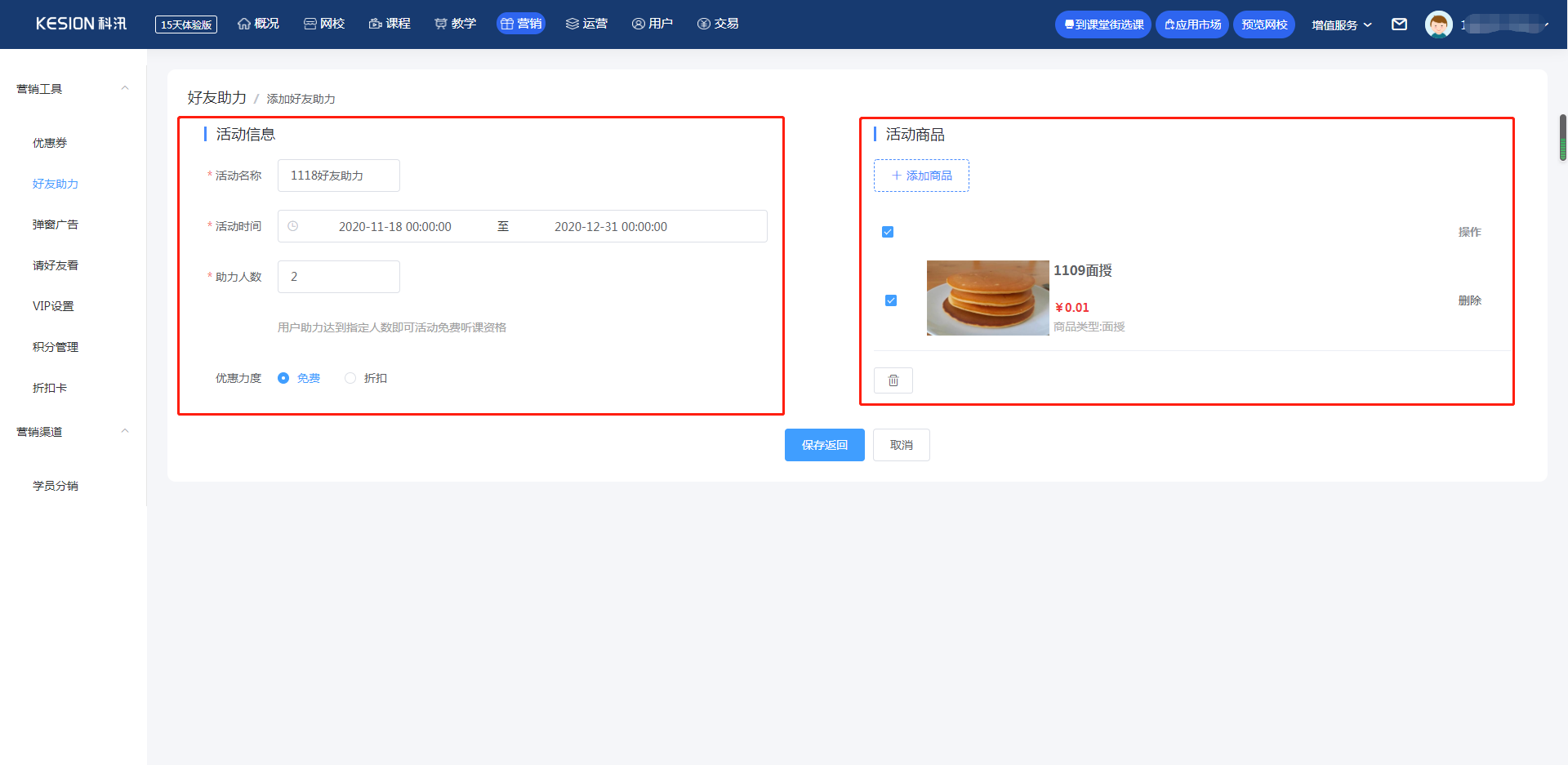Screen dimensions: 1568x765
Task: Toggle the select-all checkbox in product header
Action: click(888, 232)
